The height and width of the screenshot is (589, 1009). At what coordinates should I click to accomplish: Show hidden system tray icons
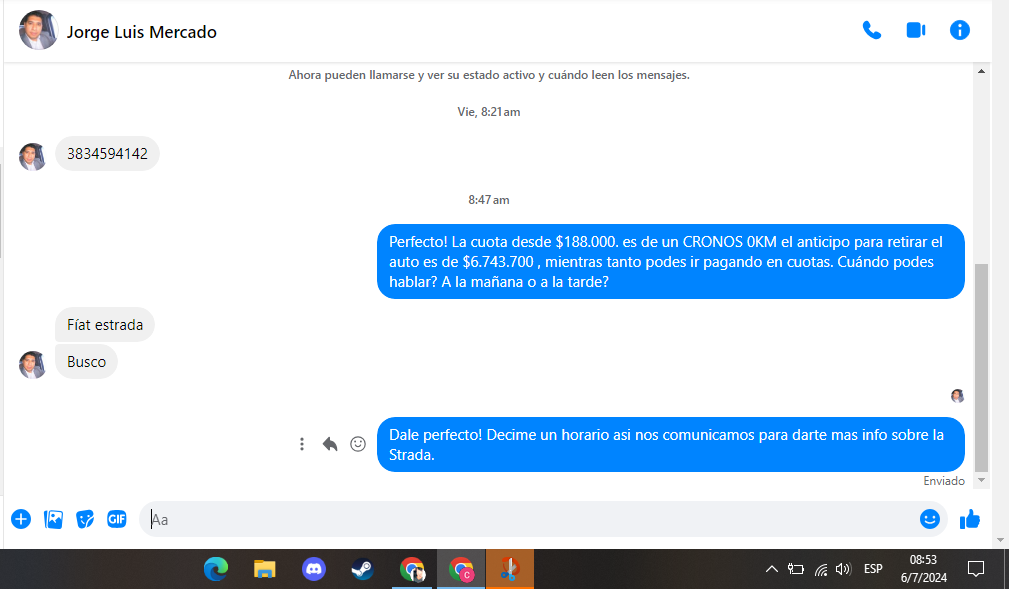pos(771,569)
